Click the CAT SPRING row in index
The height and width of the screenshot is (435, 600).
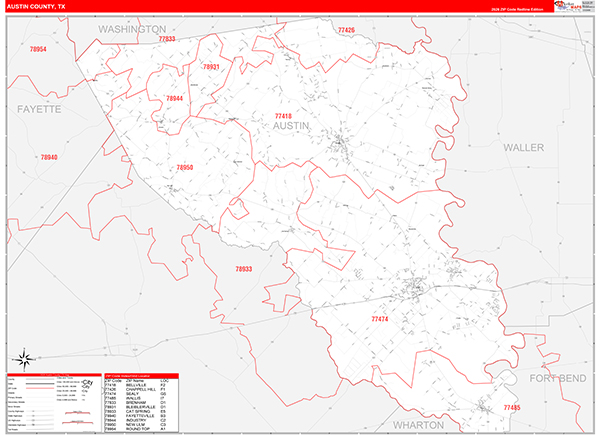[142, 412]
